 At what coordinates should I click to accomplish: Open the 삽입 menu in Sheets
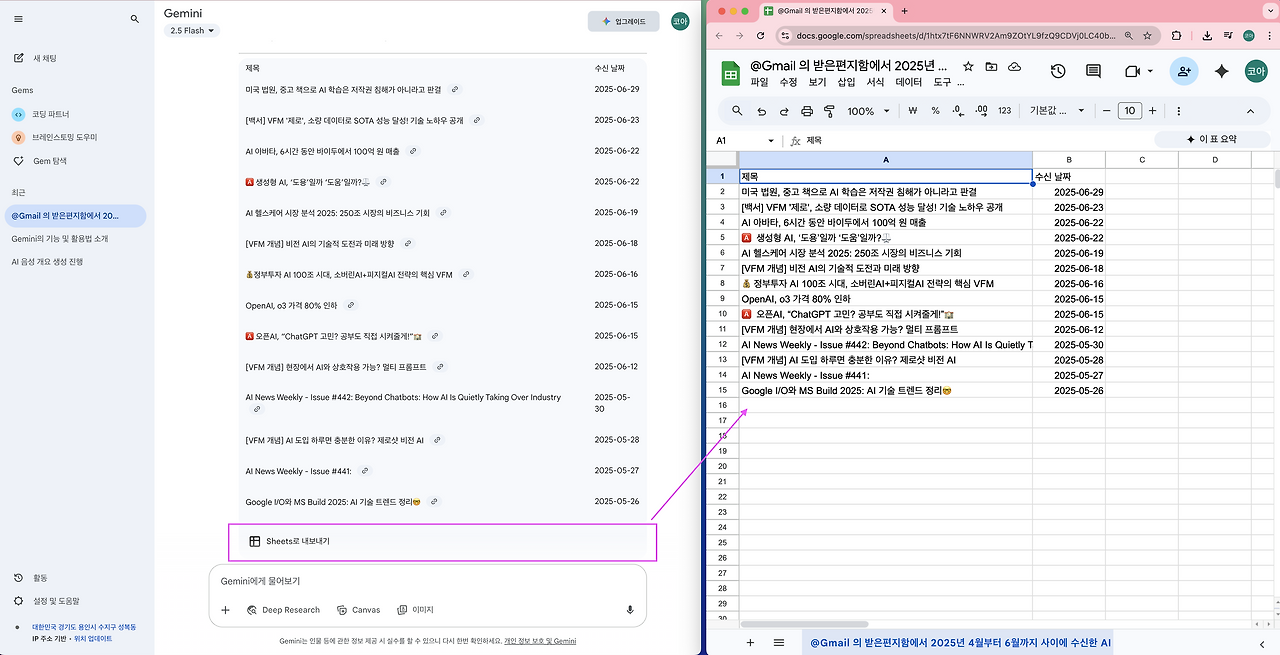846,82
